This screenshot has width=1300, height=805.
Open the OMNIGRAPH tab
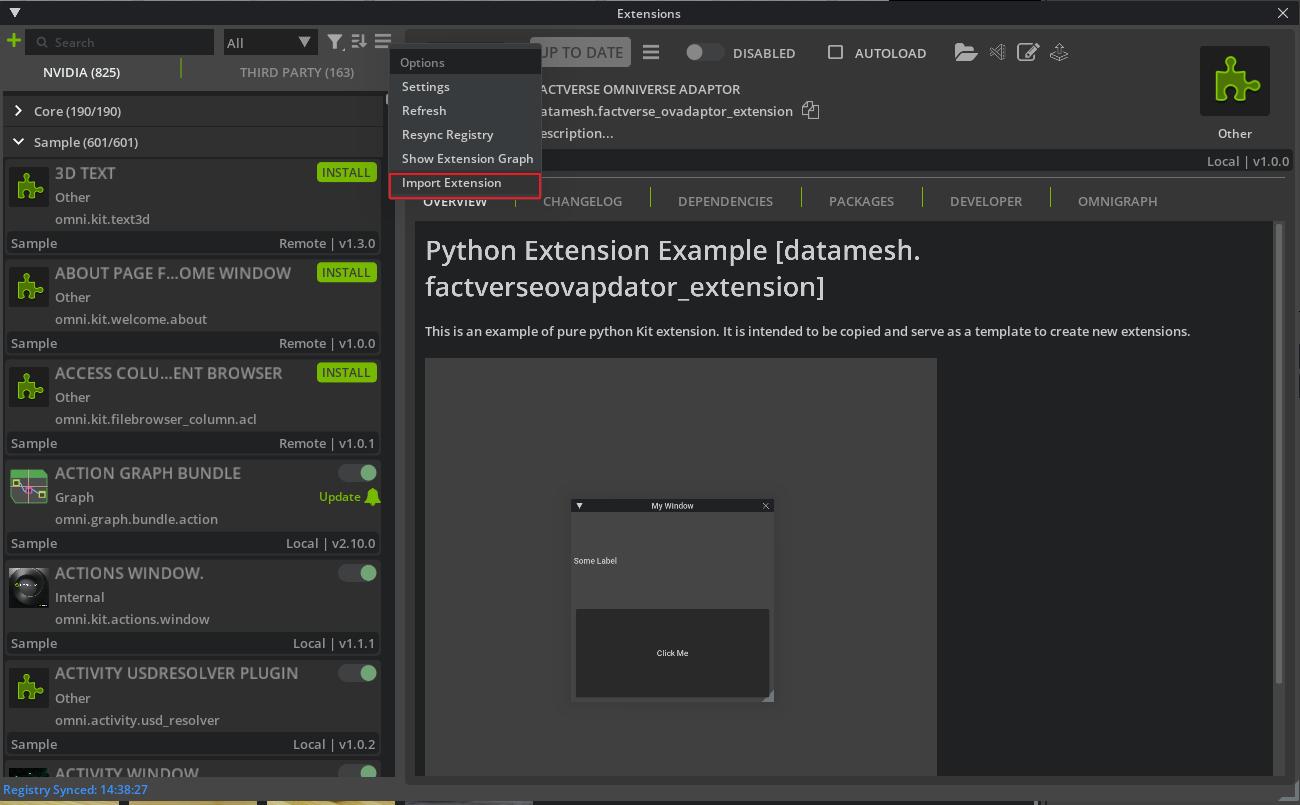click(x=1117, y=201)
